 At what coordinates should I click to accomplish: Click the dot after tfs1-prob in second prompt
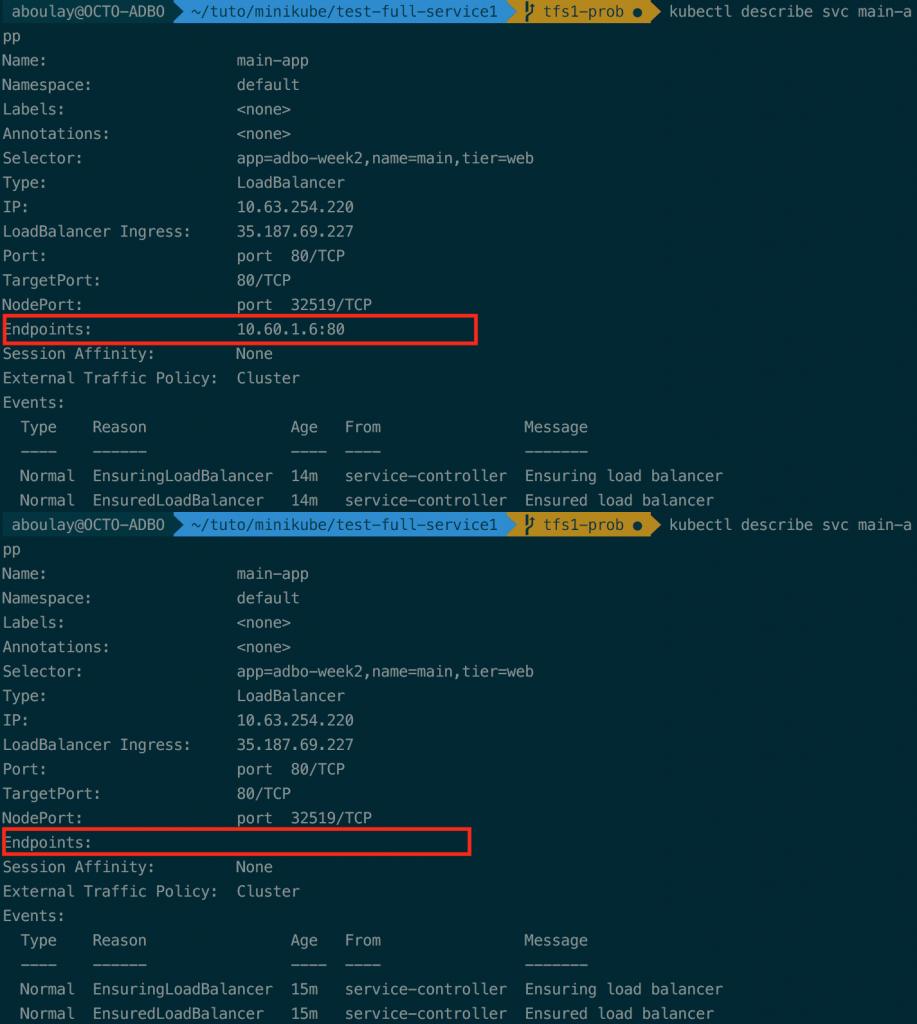[637, 525]
